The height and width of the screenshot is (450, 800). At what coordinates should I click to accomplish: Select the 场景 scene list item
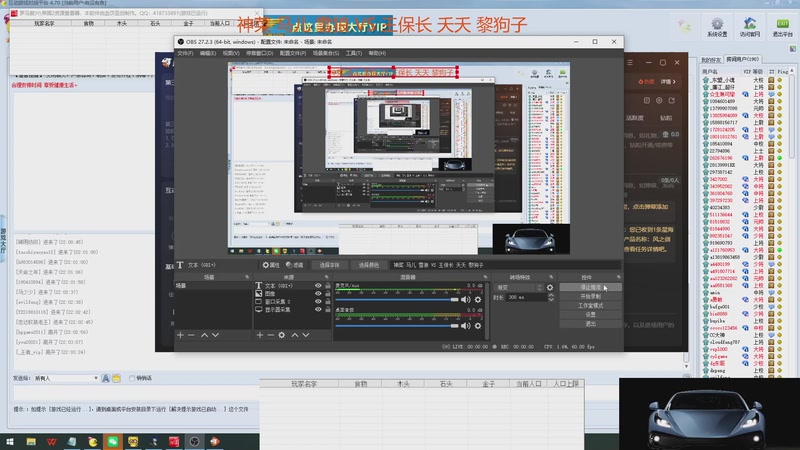pyautogui.click(x=213, y=286)
